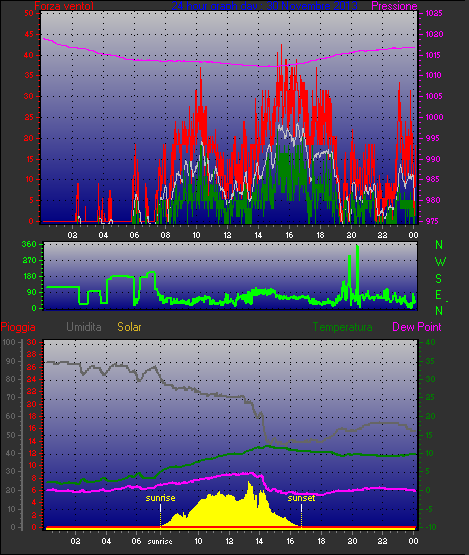
Task: Click the "50" wind speed axis value
Action: tap(29, 13)
